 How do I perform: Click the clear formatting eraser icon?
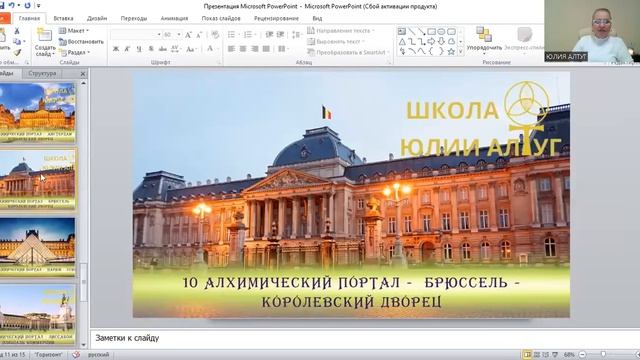[215, 35]
